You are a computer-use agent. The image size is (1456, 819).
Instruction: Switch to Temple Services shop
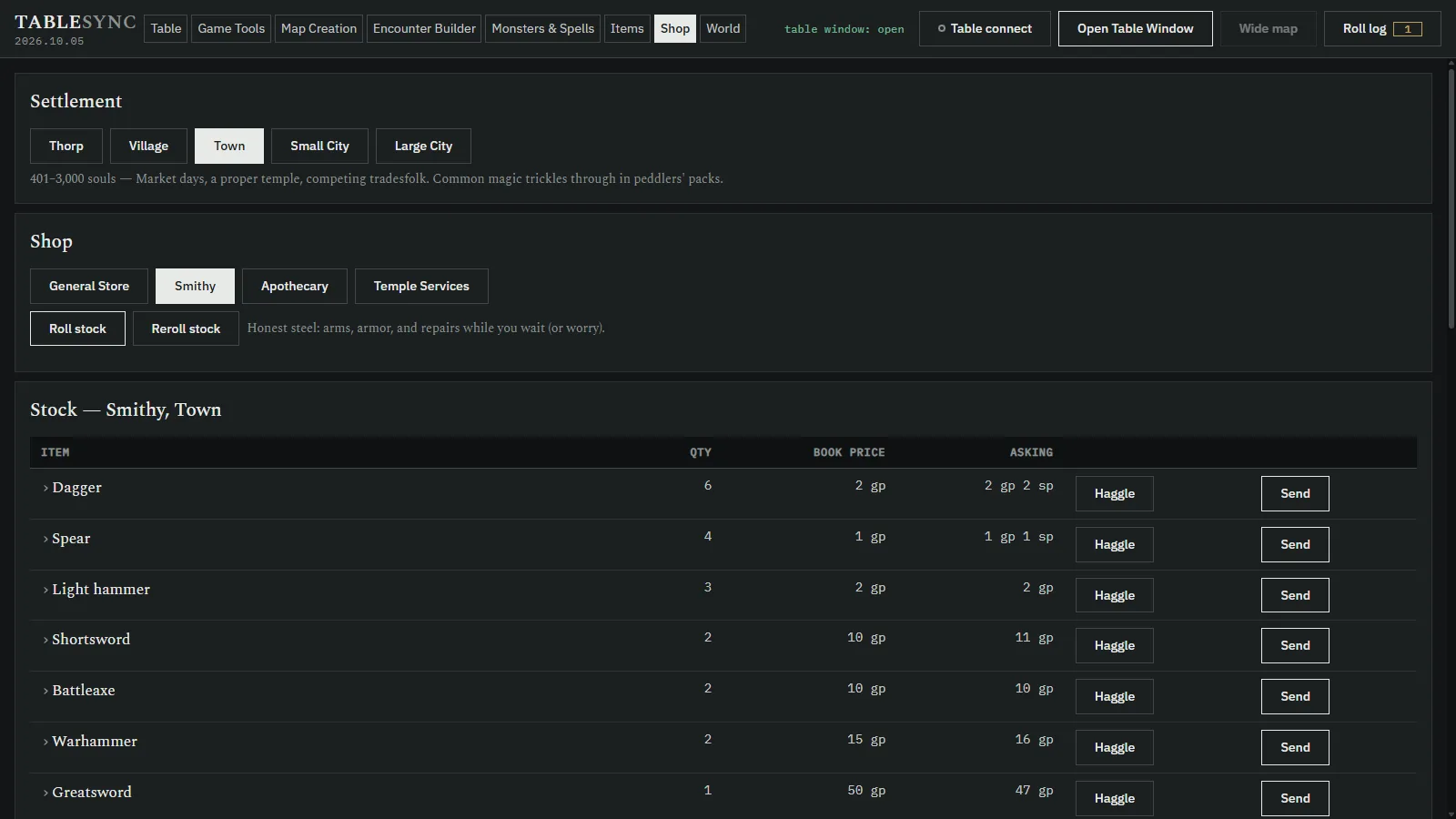tap(421, 286)
